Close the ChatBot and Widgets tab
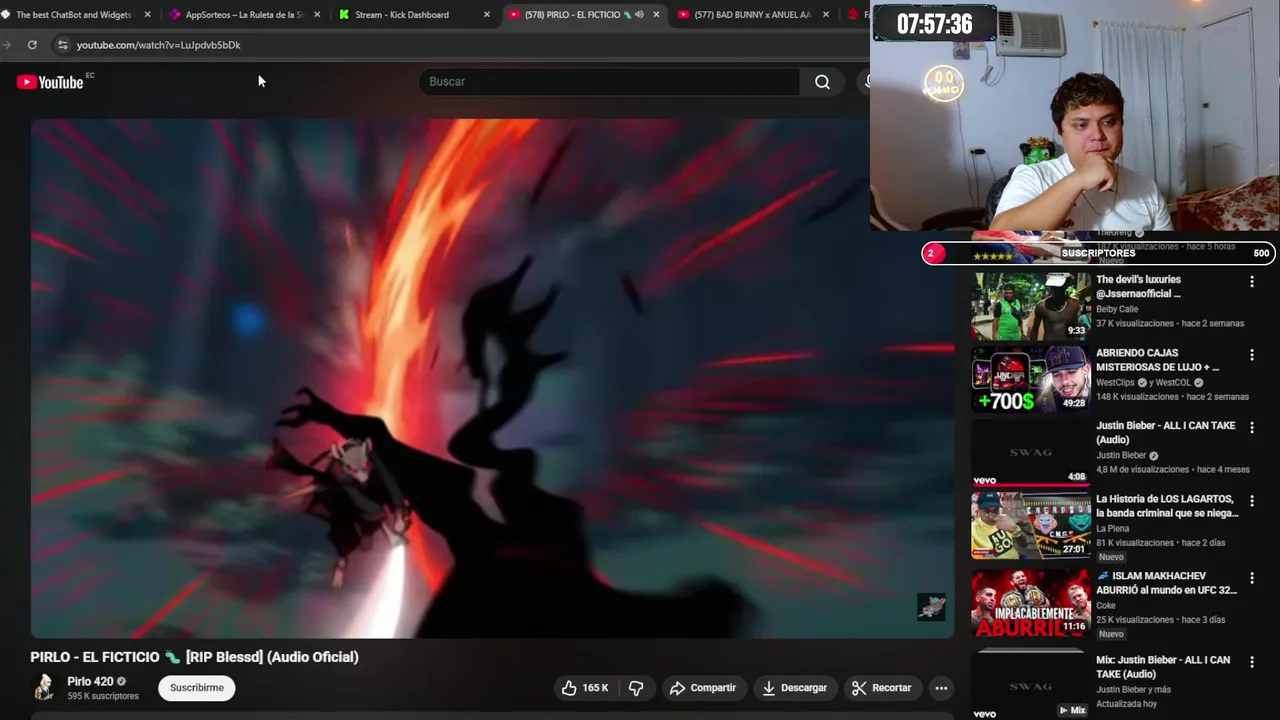The height and width of the screenshot is (720, 1280). (x=147, y=15)
